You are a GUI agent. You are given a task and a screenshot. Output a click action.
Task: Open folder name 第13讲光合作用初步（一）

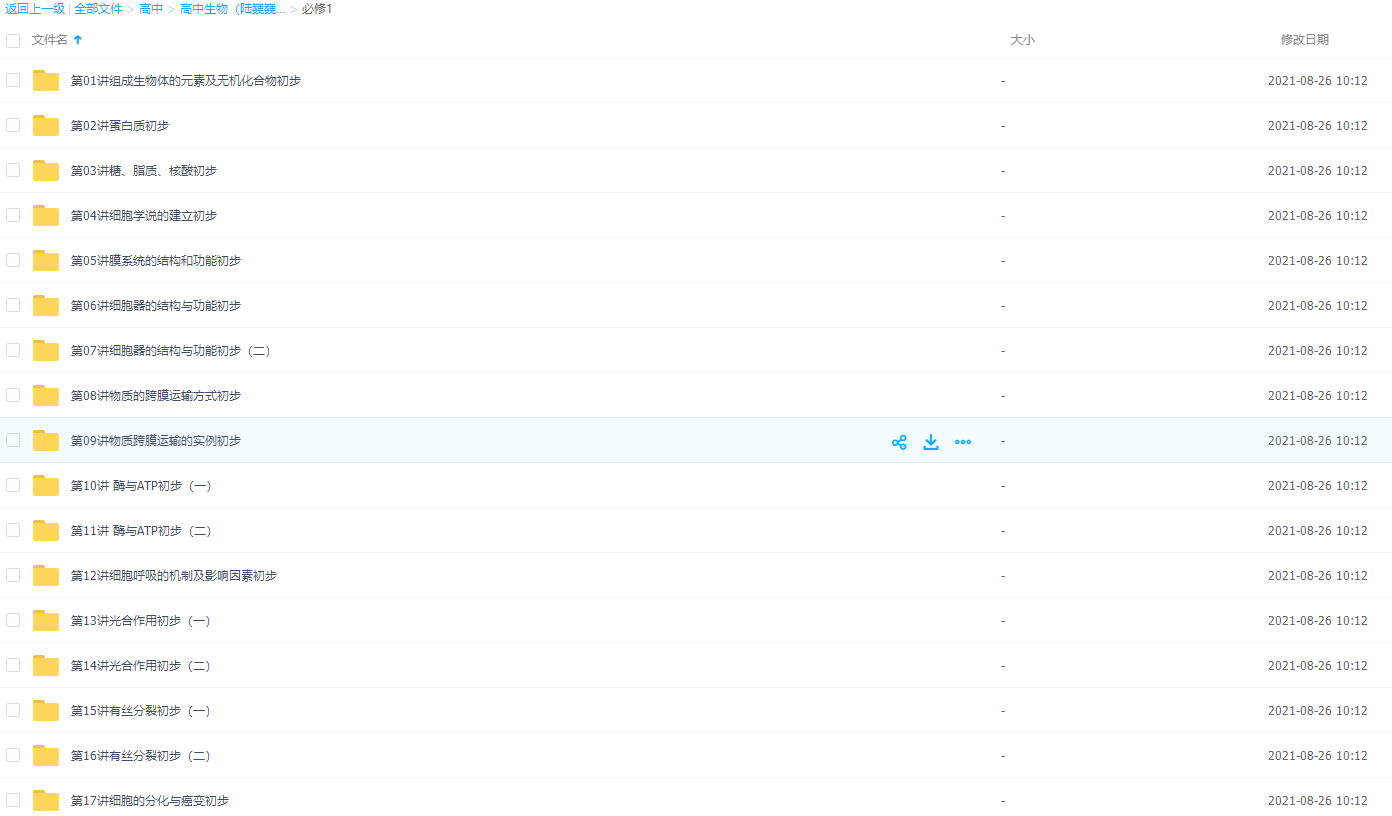tap(140, 621)
